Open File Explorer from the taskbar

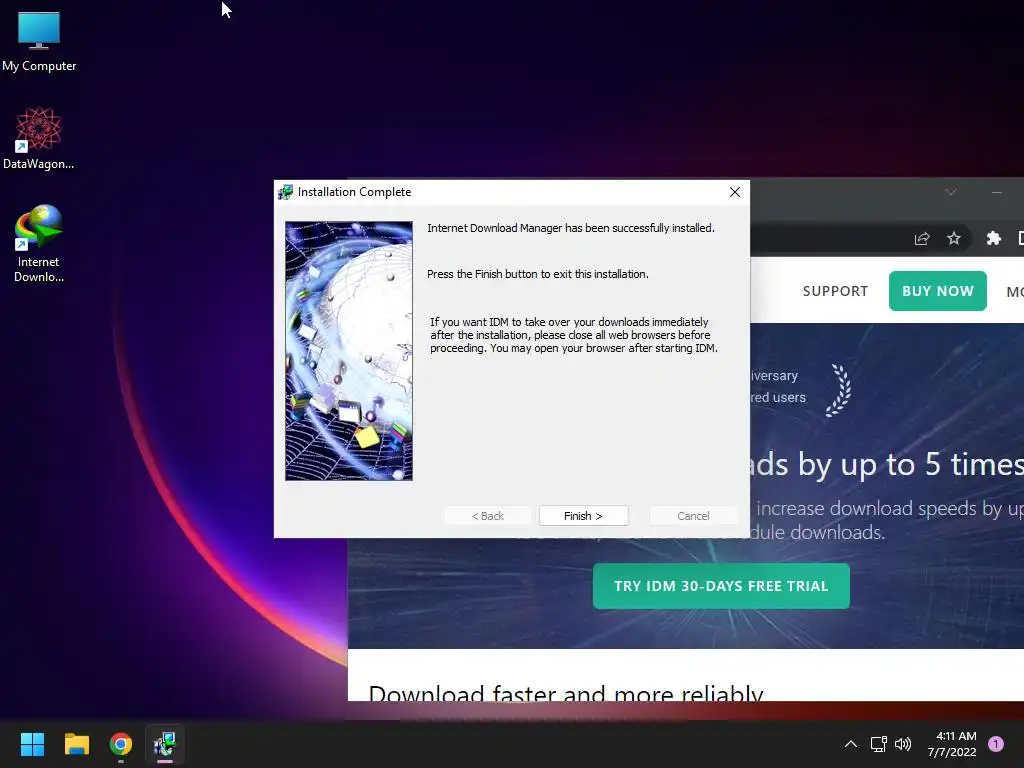[76, 744]
